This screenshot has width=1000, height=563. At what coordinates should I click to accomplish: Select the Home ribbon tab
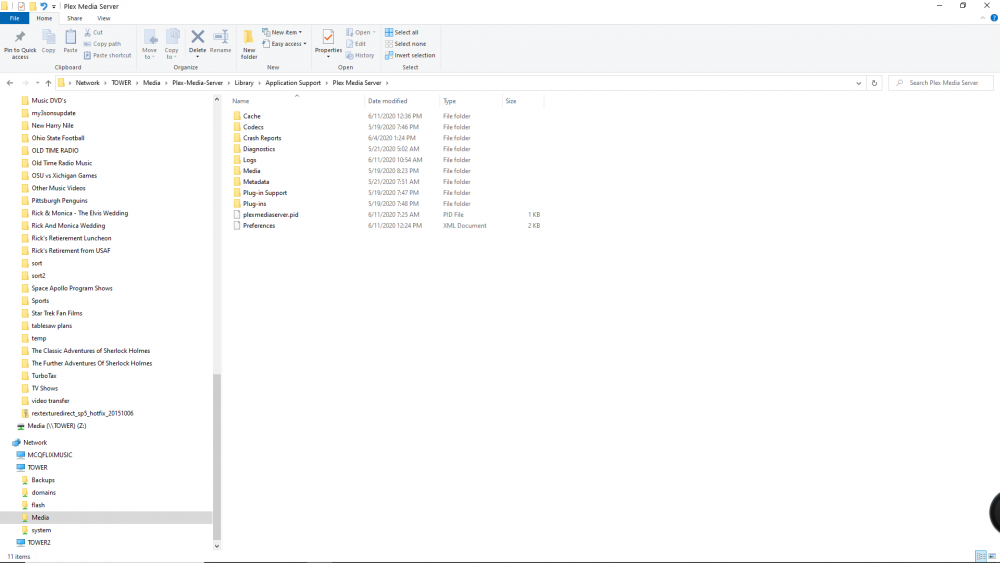(44, 18)
